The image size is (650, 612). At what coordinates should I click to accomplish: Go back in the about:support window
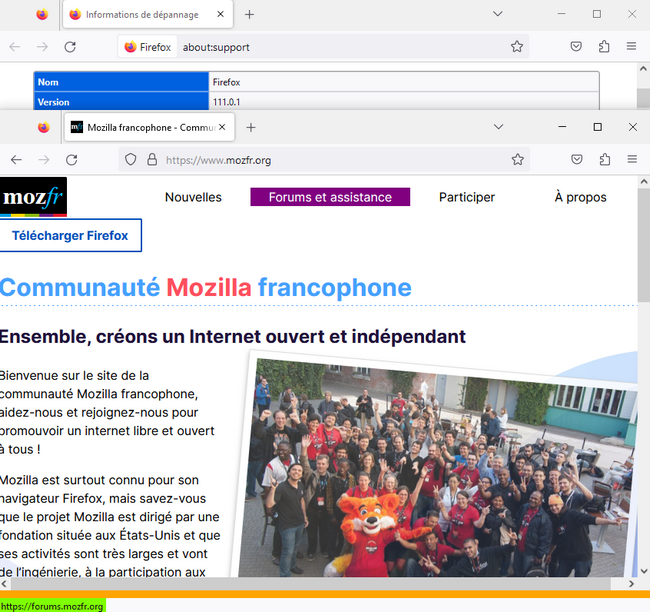pyautogui.click(x=15, y=47)
